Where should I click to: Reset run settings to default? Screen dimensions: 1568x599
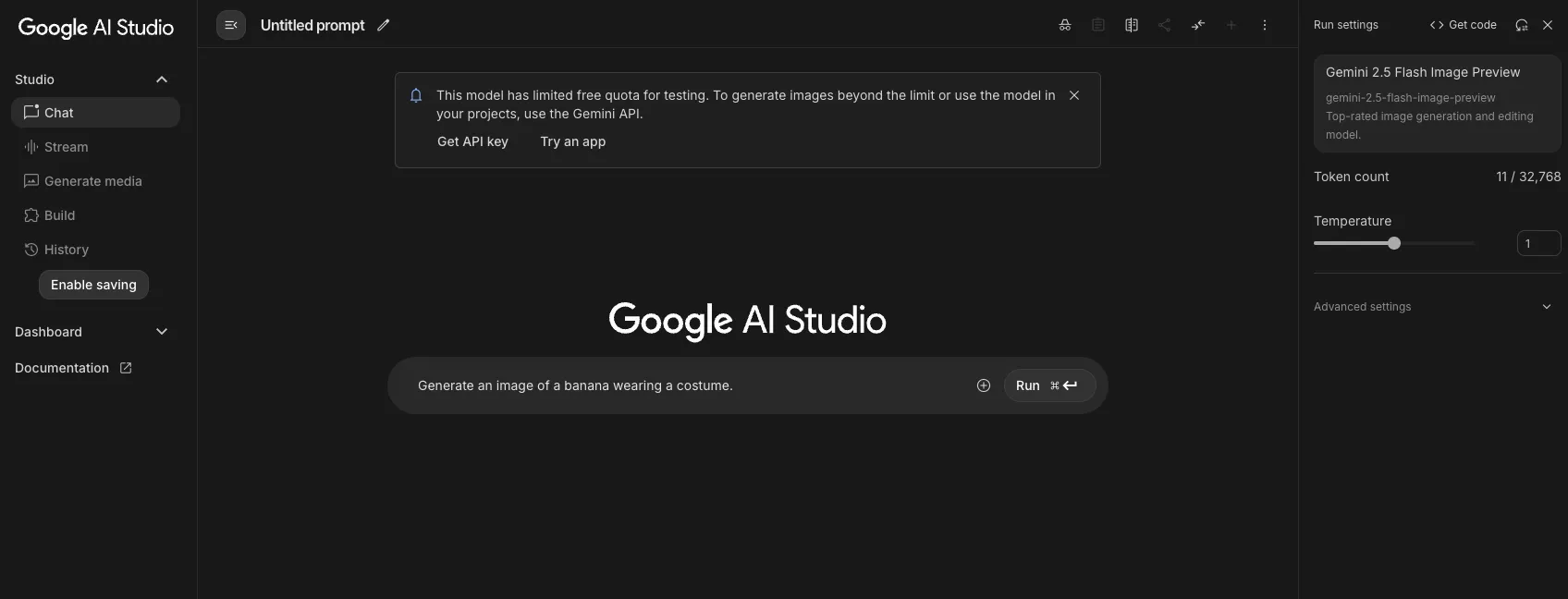1522,25
